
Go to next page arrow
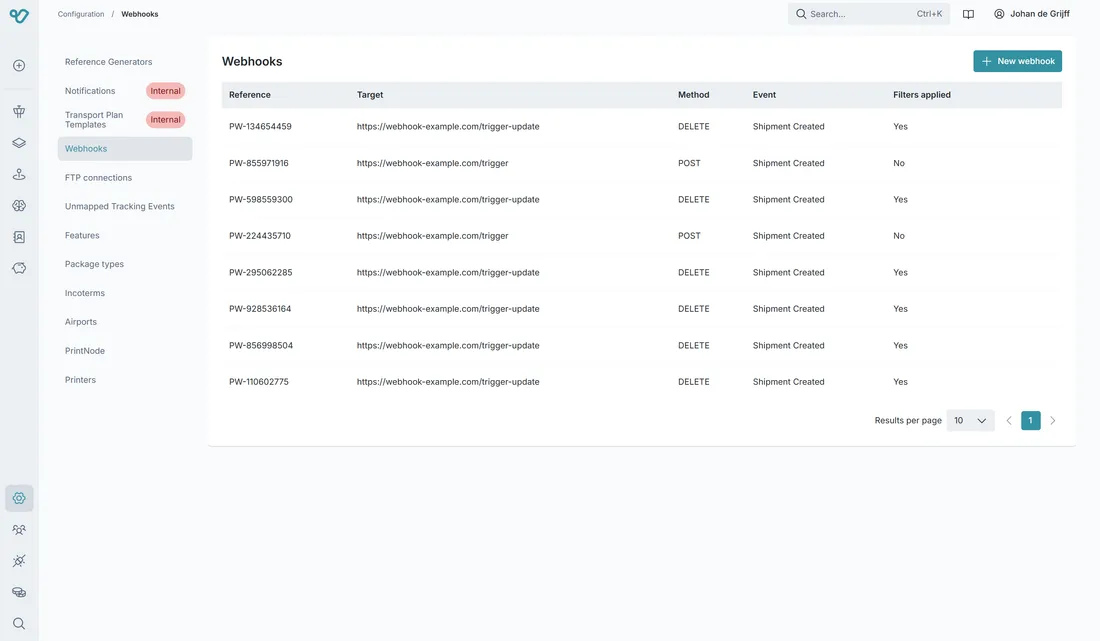click(1052, 421)
